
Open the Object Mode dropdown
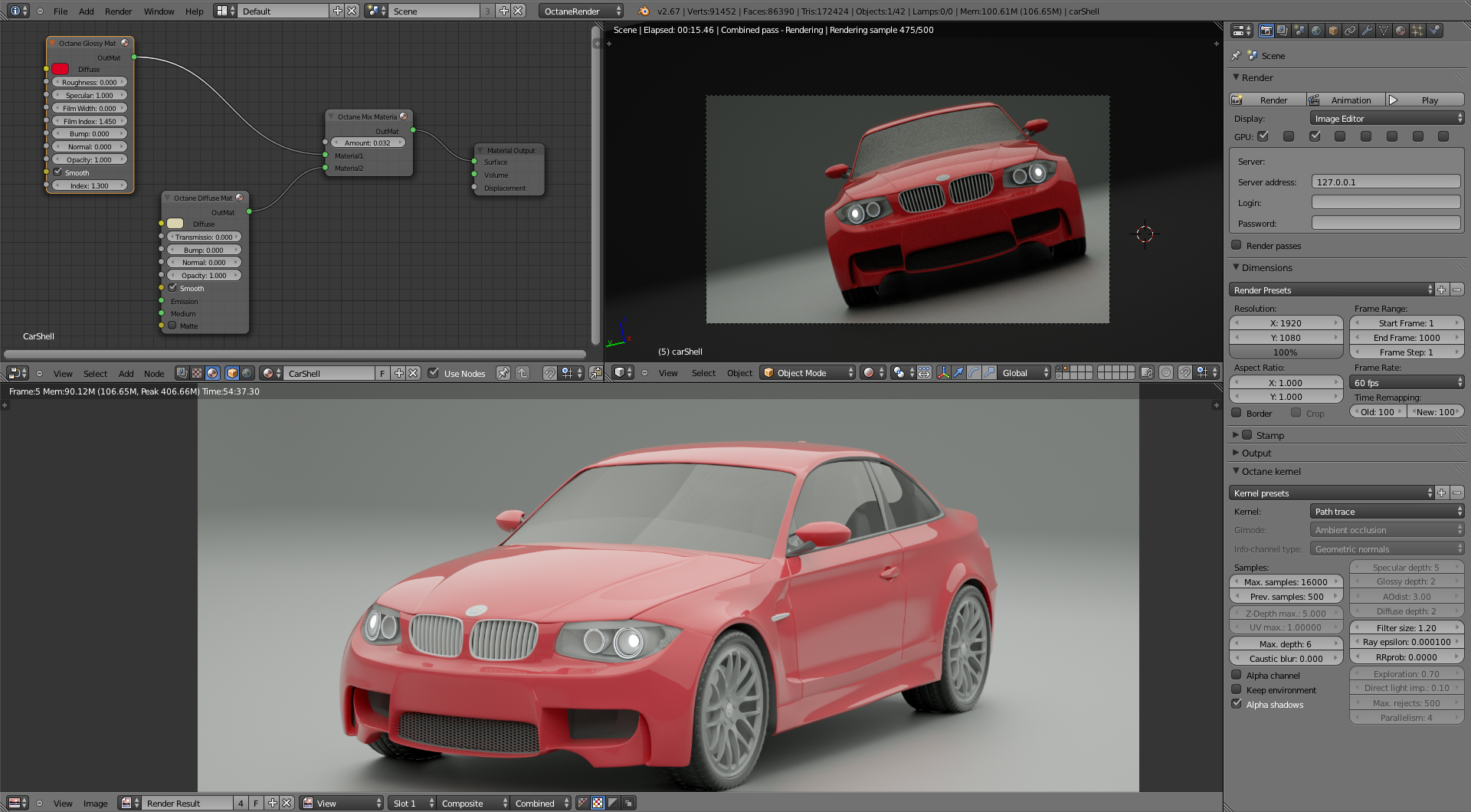pyautogui.click(x=808, y=373)
